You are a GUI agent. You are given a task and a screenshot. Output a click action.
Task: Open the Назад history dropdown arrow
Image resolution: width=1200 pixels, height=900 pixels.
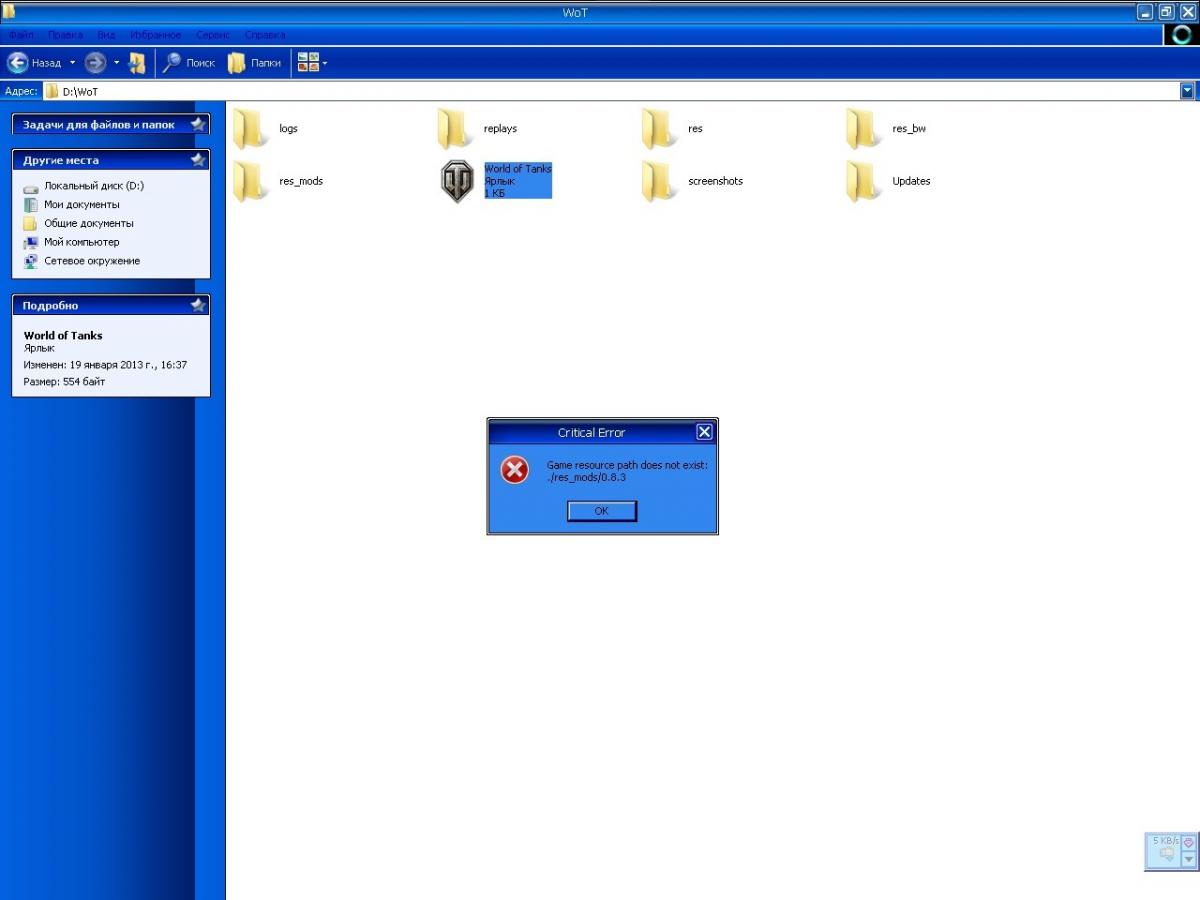(x=72, y=62)
